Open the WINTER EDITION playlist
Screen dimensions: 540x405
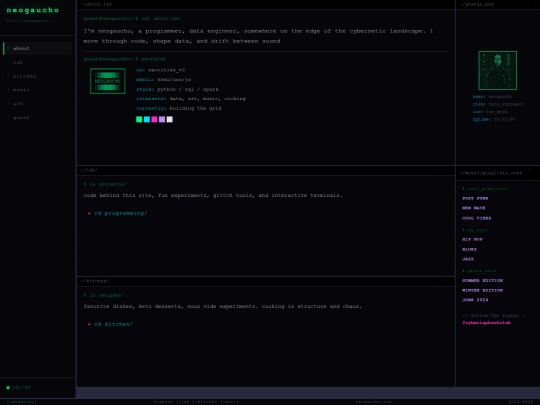[x=482, y=290]
